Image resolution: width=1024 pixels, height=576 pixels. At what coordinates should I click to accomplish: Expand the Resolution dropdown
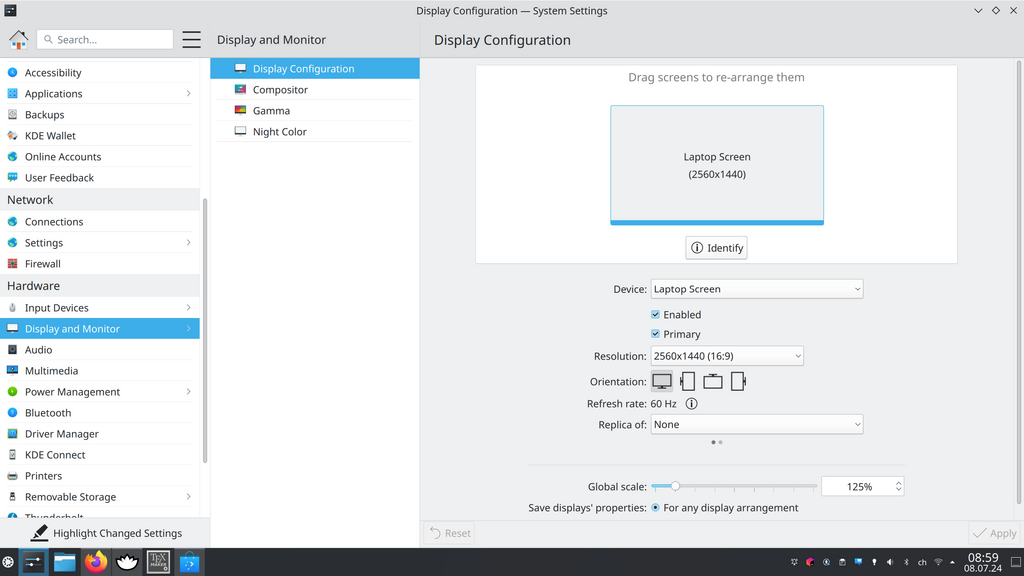coord(726,356)
